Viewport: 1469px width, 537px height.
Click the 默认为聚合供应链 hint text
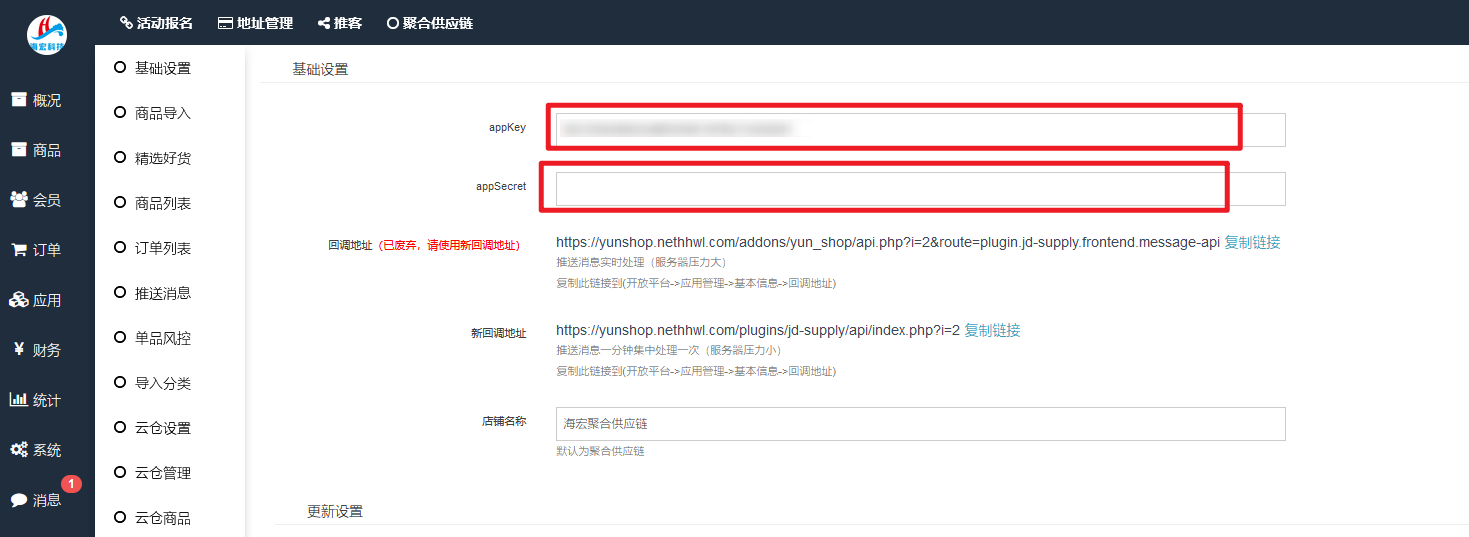pos(600,451)
